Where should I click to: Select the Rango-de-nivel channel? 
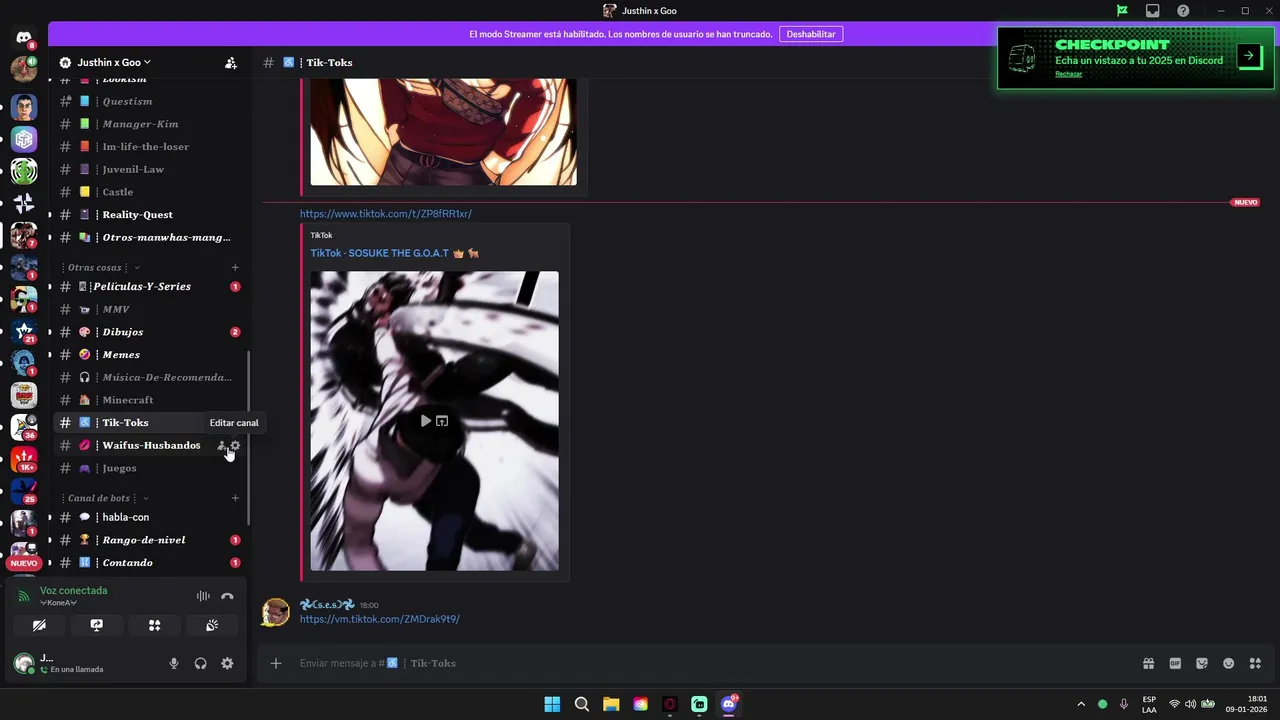(x=149, y=540)
